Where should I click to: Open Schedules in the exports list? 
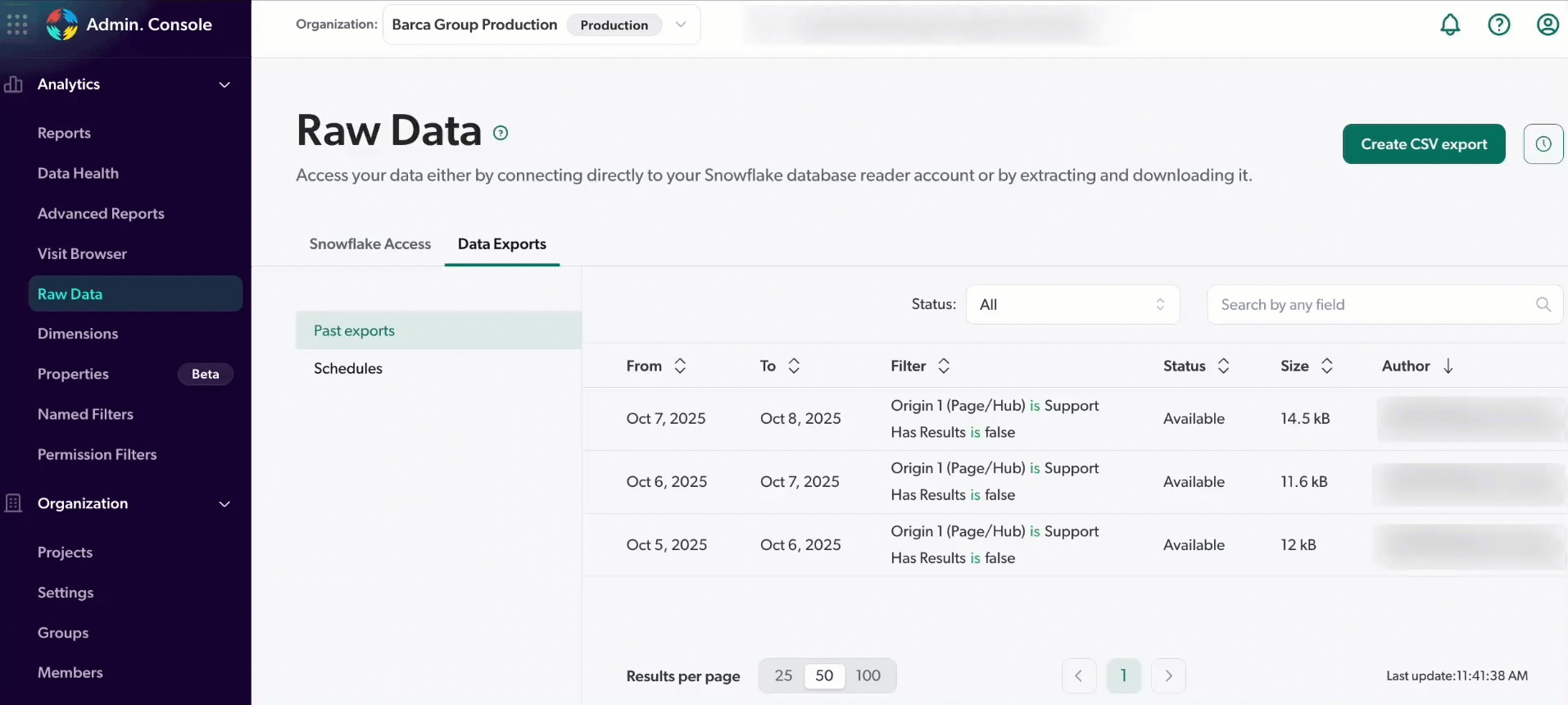tap(348, 369)
